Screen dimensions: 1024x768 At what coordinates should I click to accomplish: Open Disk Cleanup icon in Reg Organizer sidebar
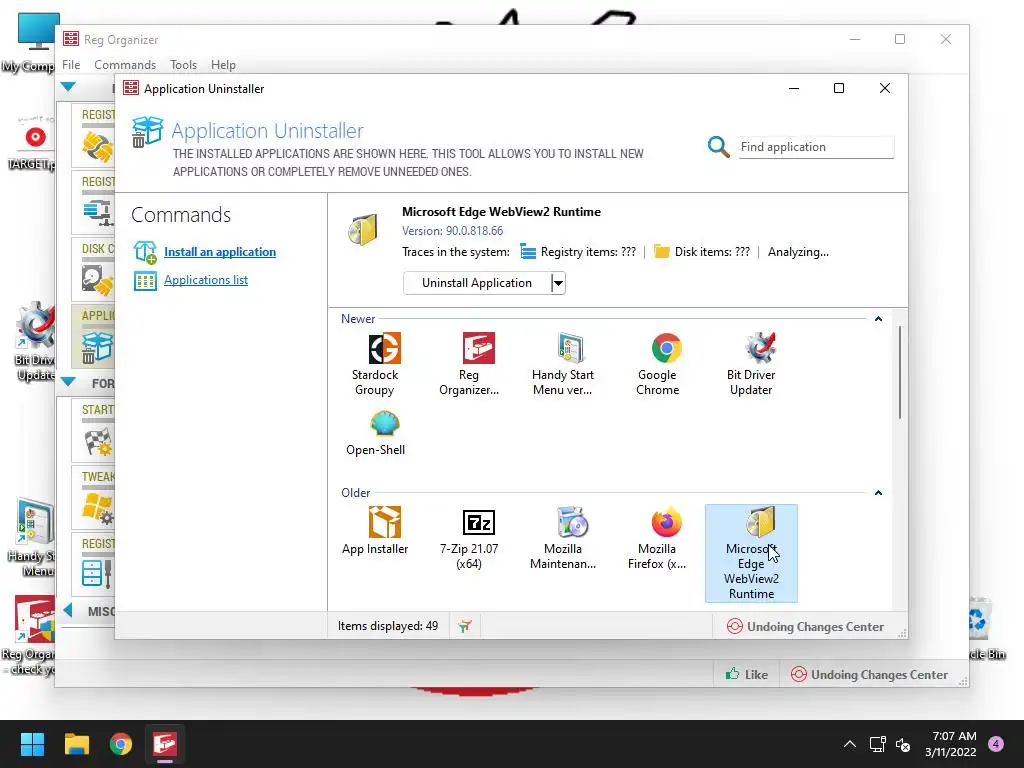[x=98, y=281]
